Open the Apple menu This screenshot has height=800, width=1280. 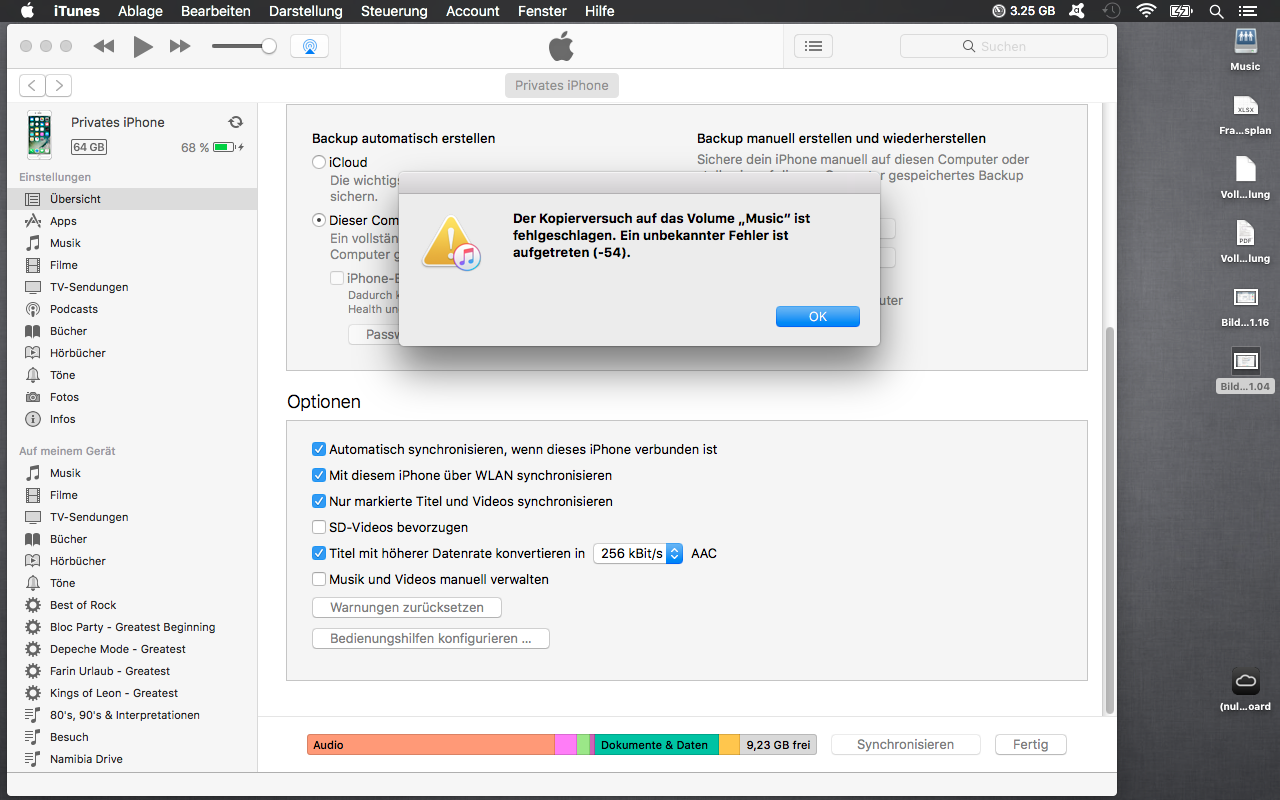click(x=27, y=11)
